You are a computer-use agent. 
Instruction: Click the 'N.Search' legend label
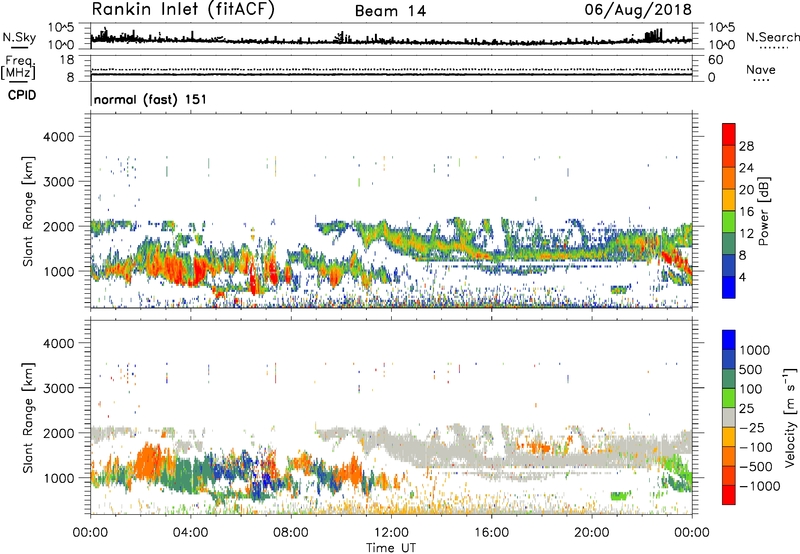click(772, 37)
